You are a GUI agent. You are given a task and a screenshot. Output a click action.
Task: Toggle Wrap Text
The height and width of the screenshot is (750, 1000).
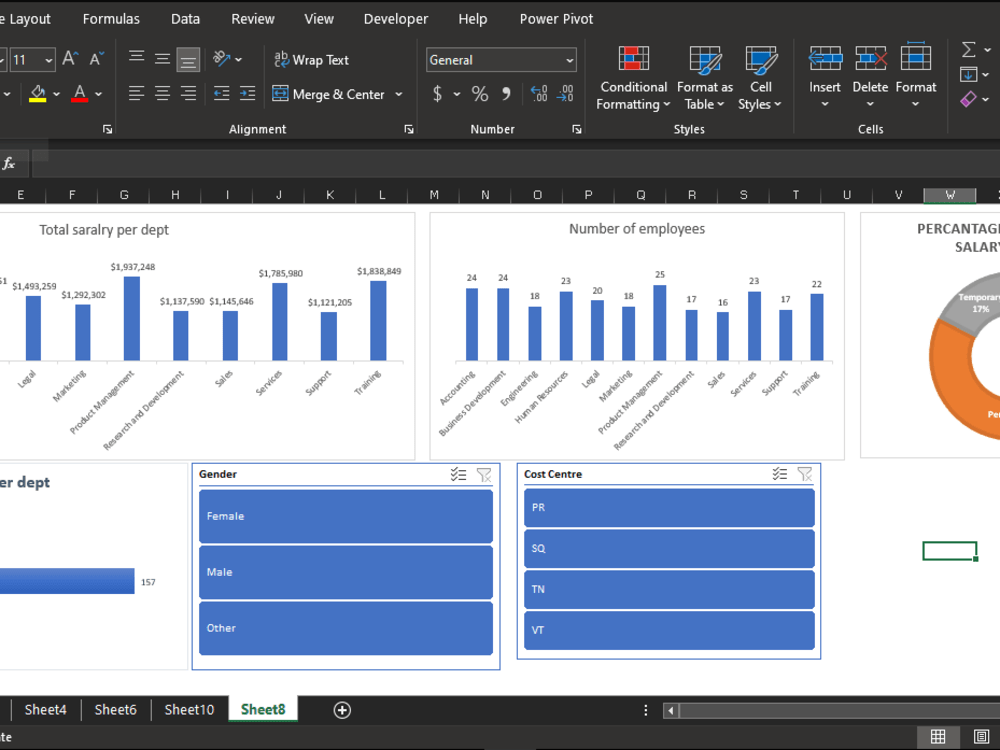(311, 60)
